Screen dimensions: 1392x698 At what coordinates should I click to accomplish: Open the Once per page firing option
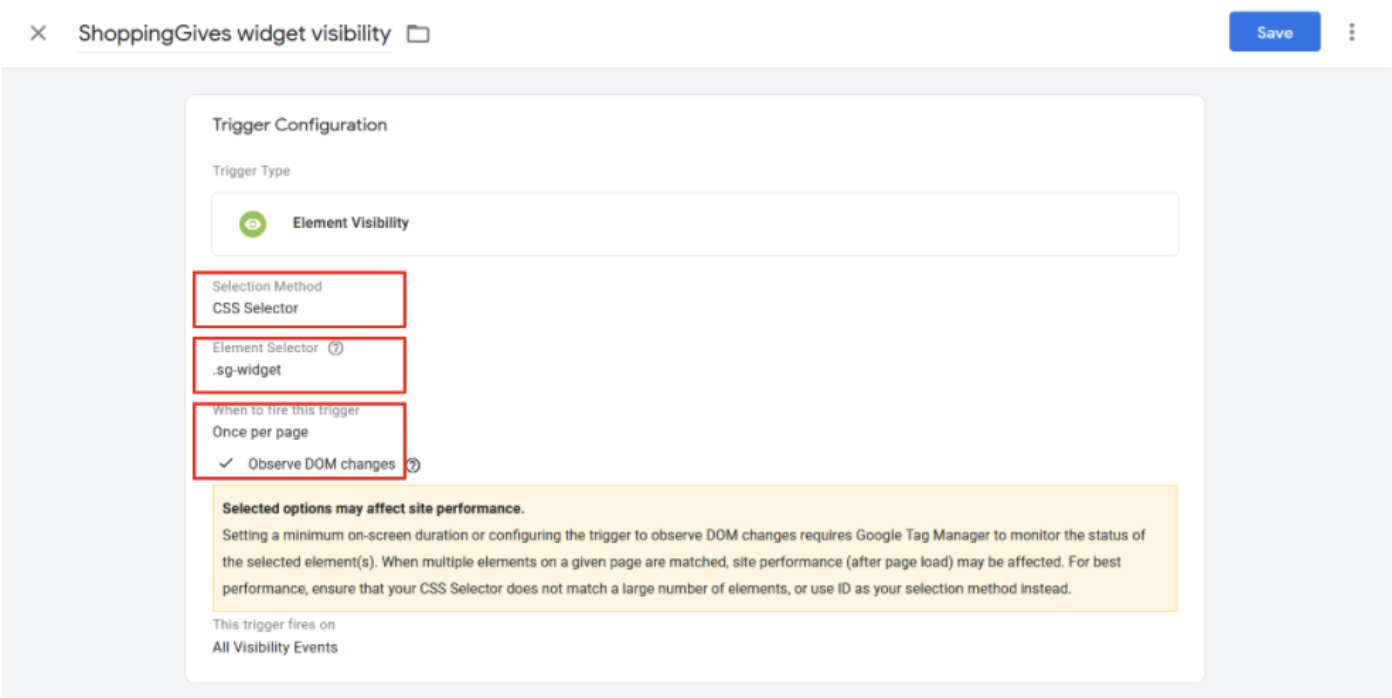point(260,432)
